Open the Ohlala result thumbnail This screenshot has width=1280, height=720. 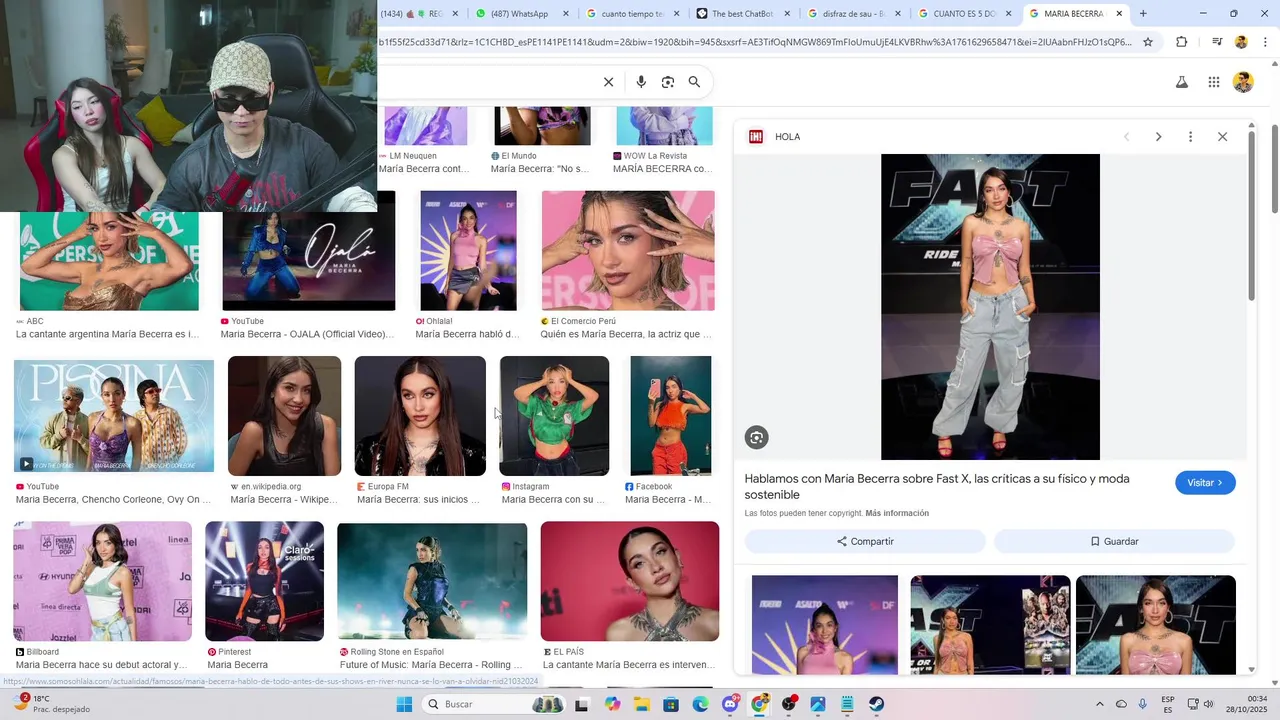(468, 250)
